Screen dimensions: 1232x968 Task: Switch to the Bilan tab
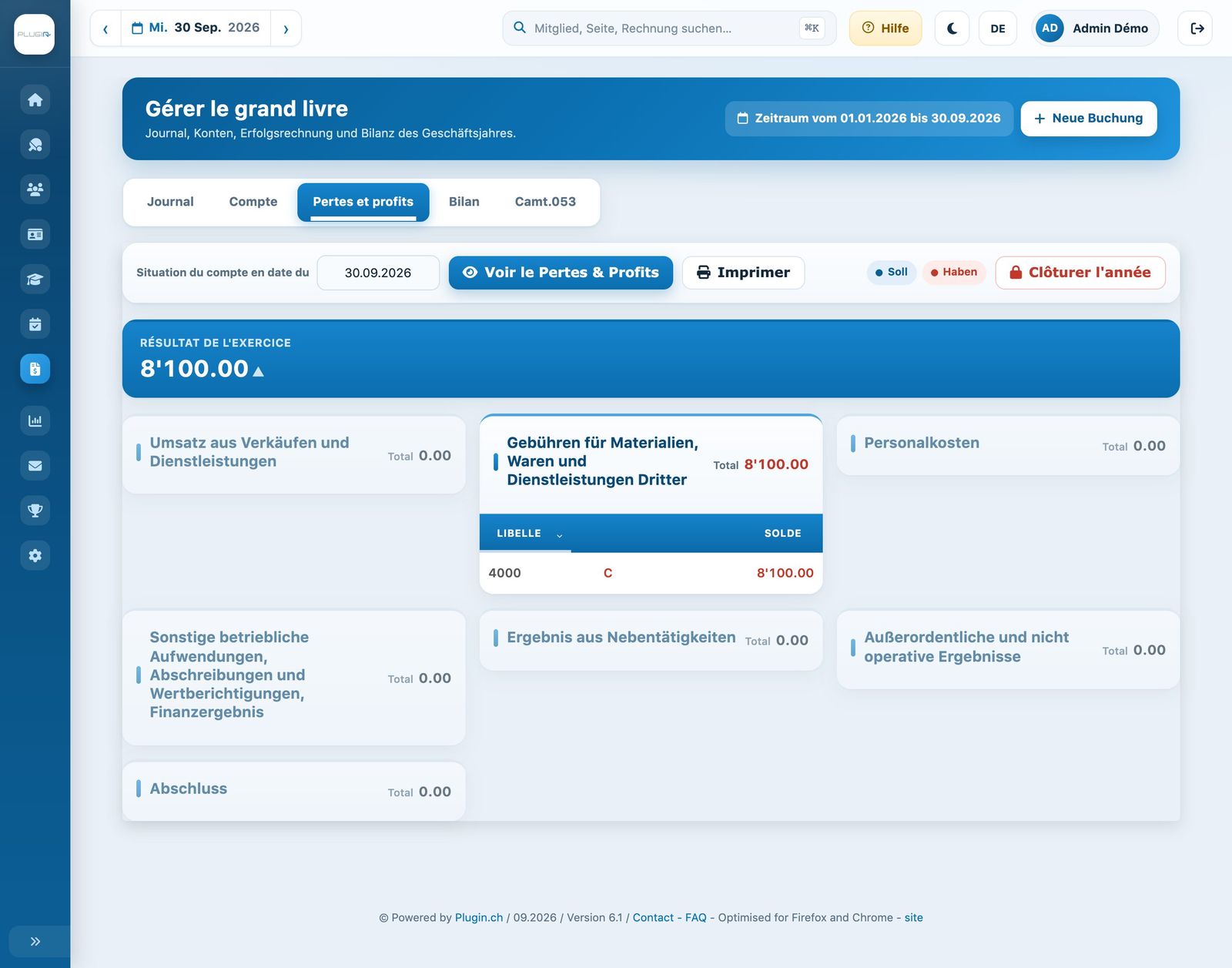point(464,202)
